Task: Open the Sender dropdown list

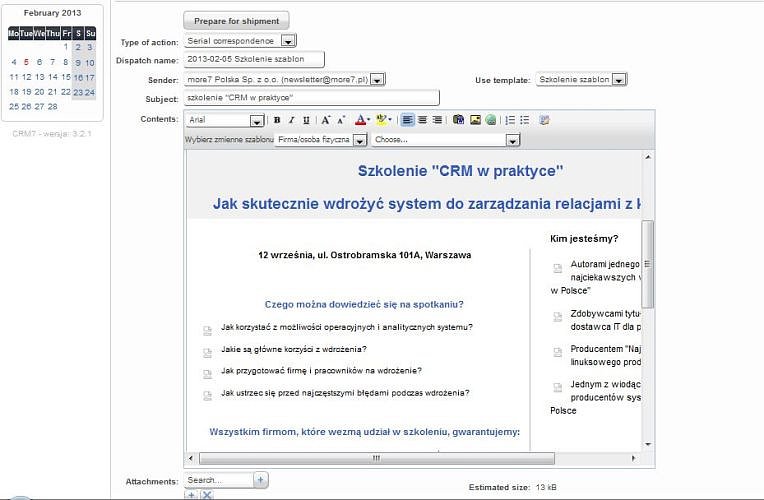Action: [x=377, y=79]
